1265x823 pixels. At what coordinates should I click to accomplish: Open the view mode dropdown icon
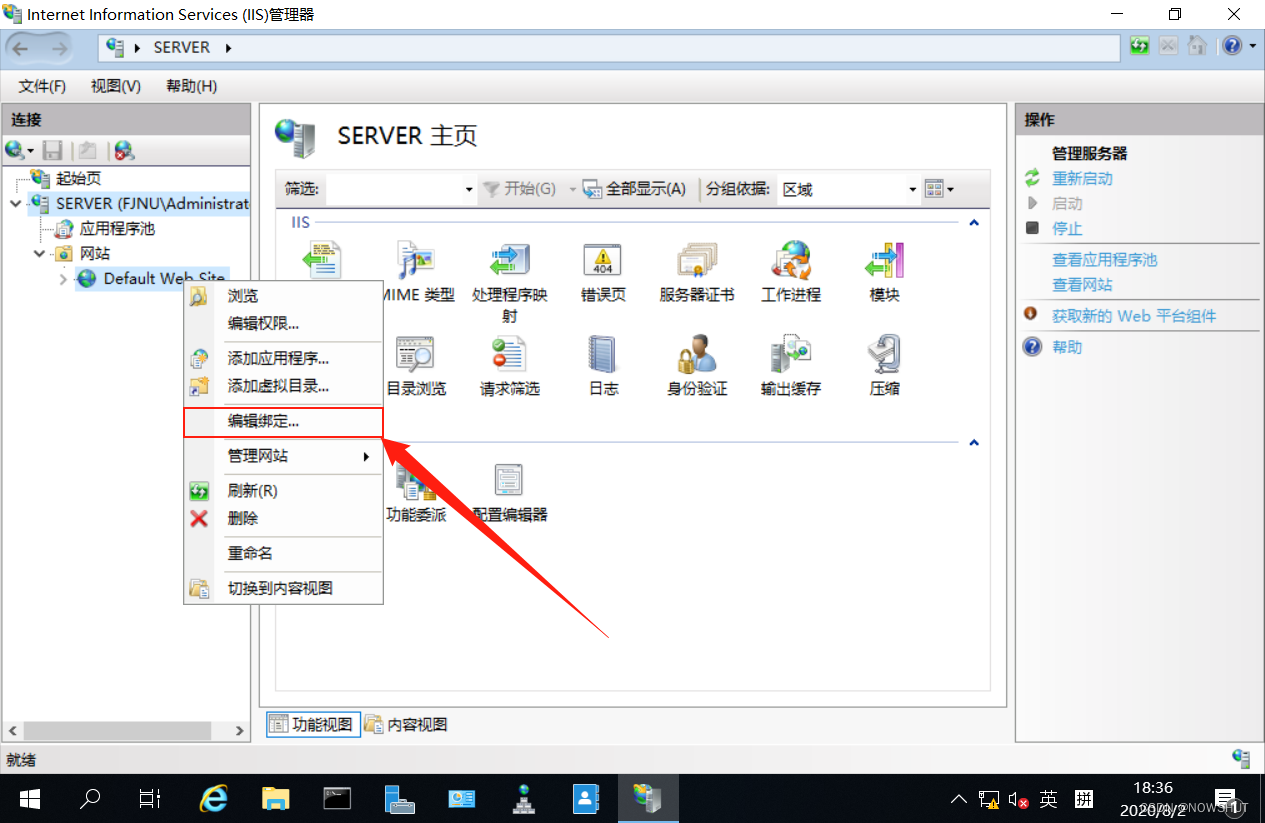pos(938,189)
